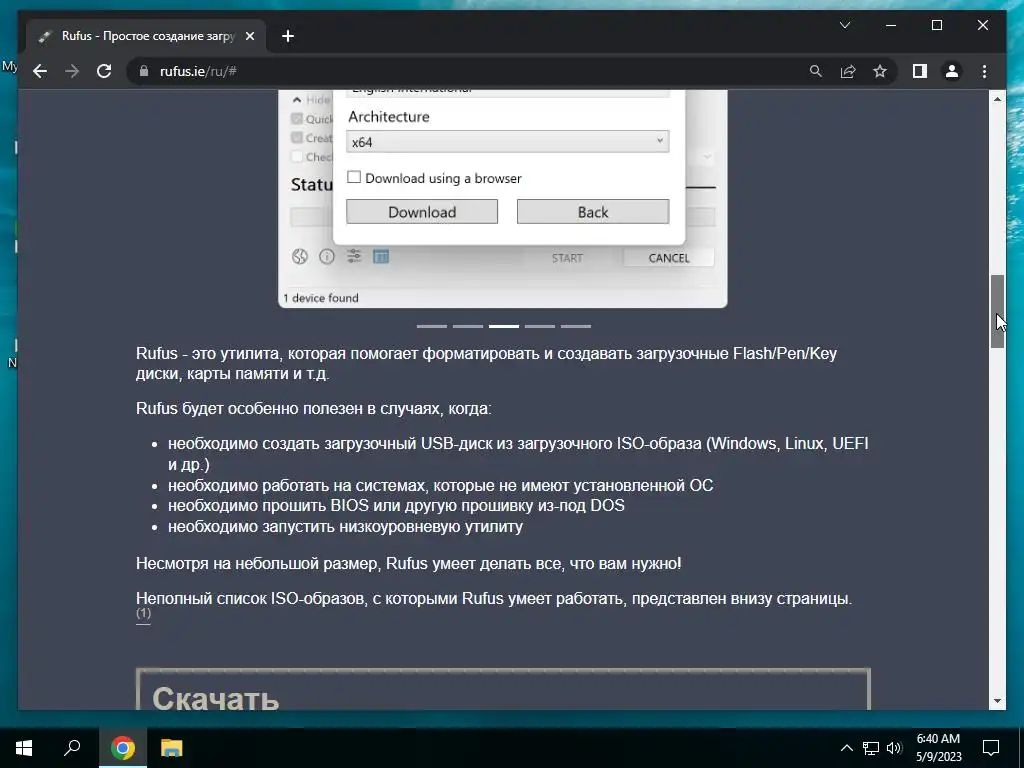Open the Windows Start menu
This screenshot has height=768, width=1024.
(x=24, y=748)
